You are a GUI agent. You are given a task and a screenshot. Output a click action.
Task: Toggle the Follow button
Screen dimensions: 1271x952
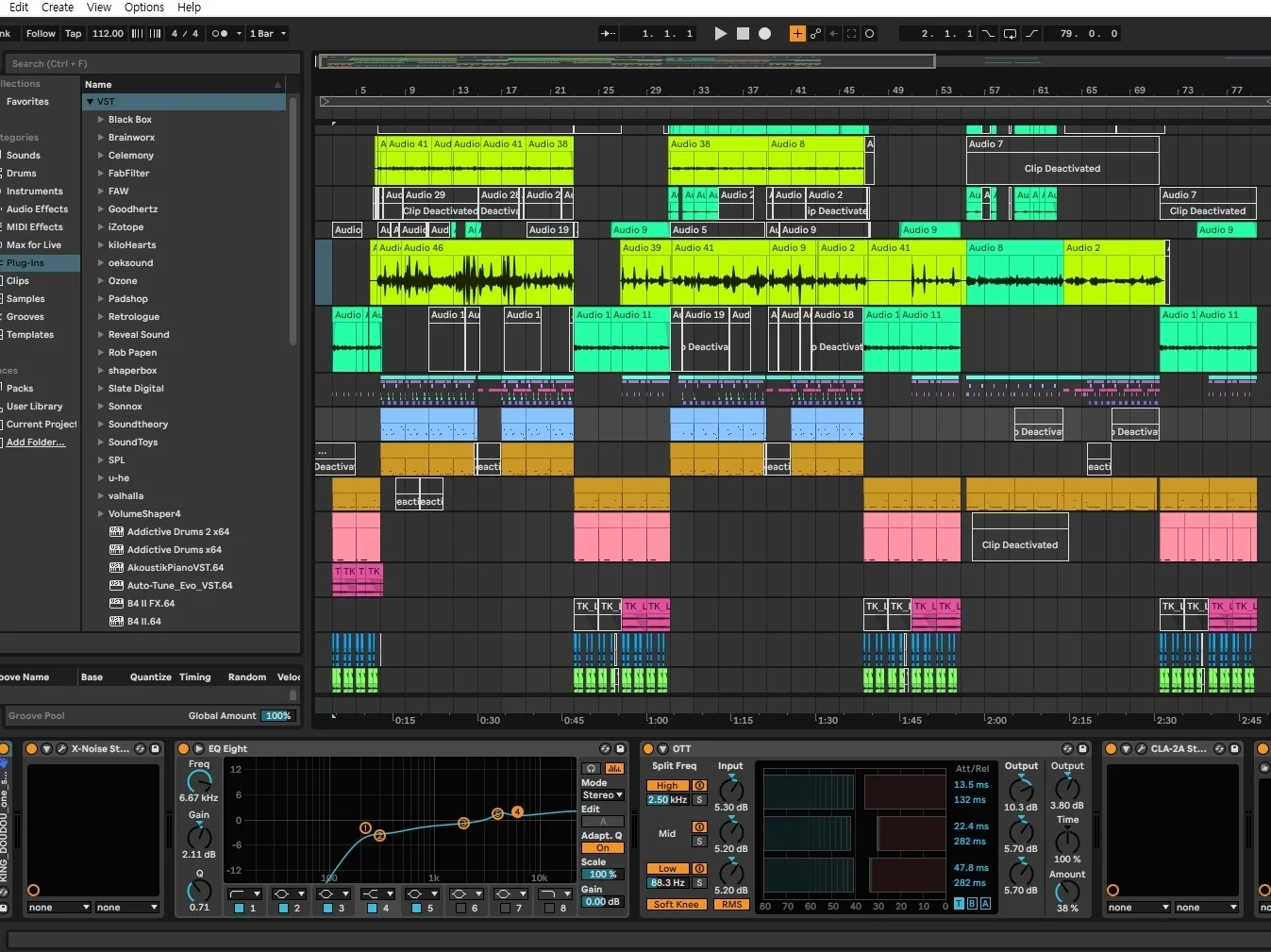pos(41,33)
